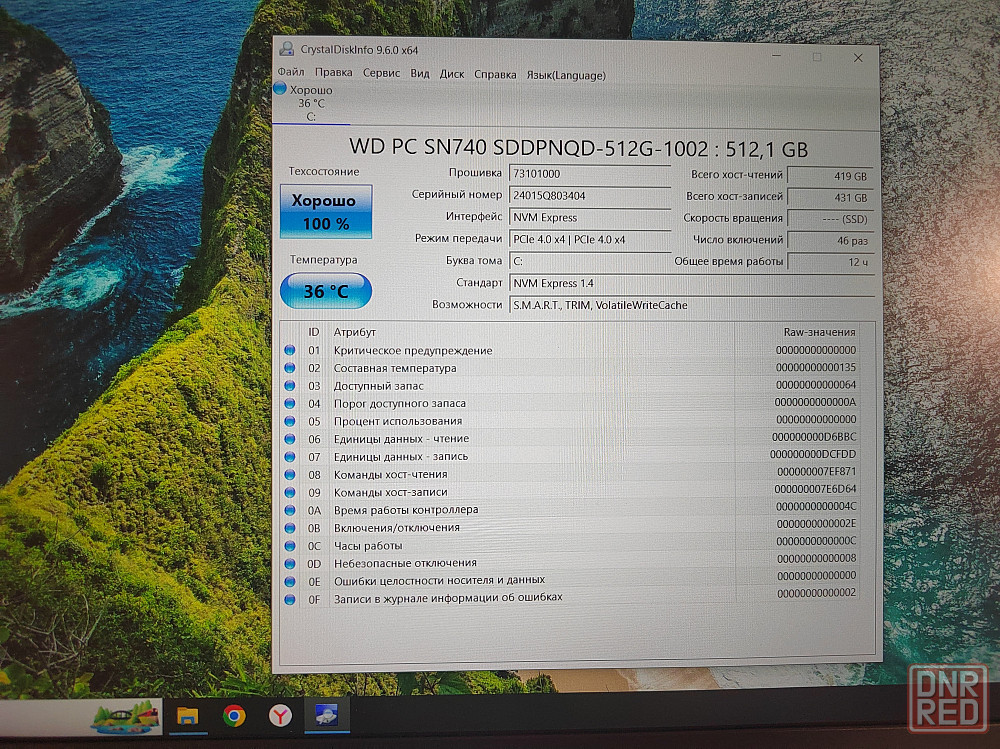Select the Единицы данных - запись row
This screenshot has width=1000, height=749.
pos(571,456)
